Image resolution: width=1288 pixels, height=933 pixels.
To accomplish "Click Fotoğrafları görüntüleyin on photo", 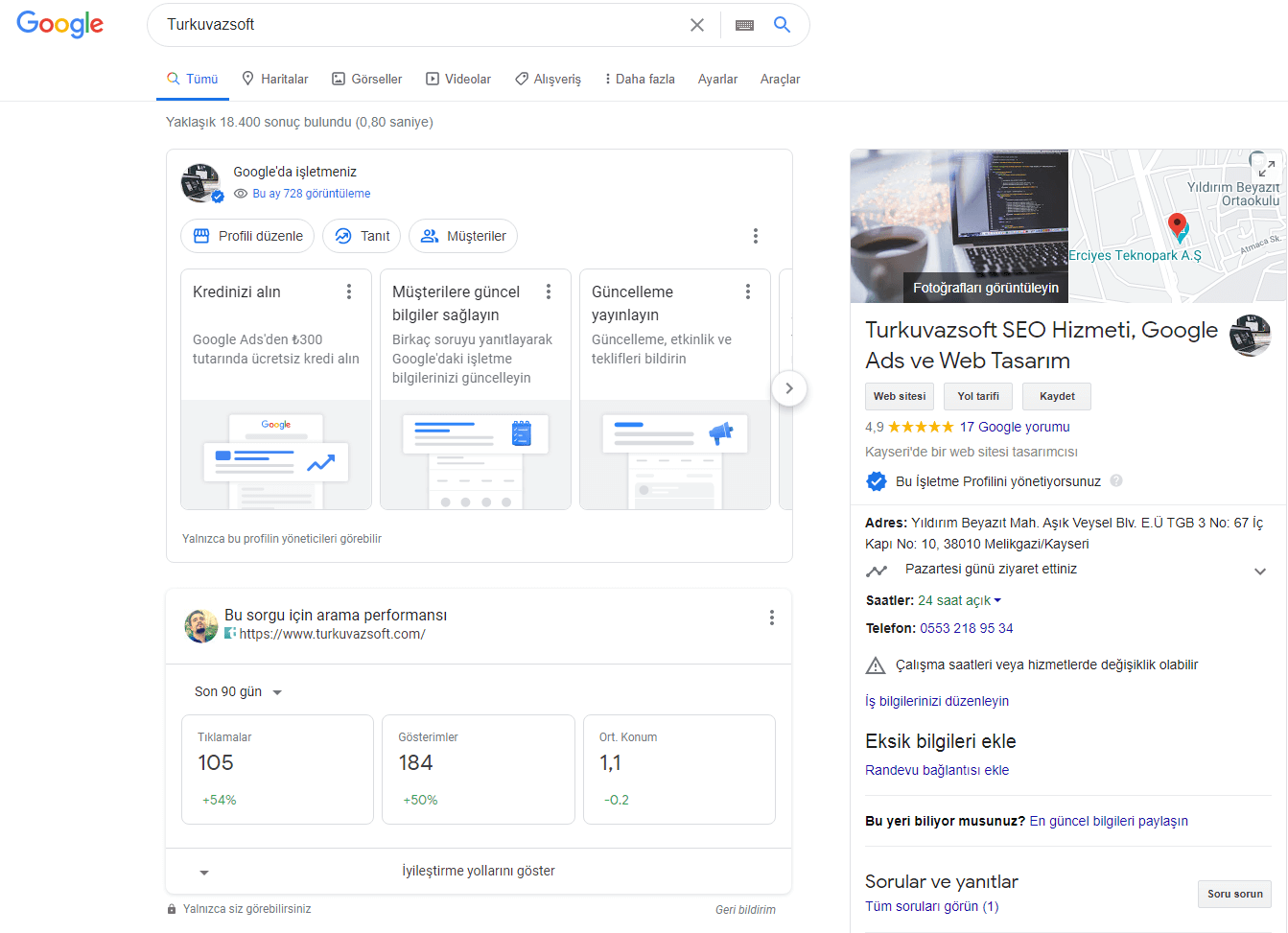I will click(986, 288).
